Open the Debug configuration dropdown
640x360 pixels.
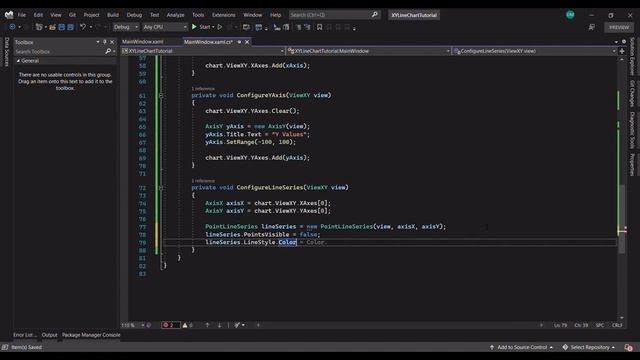[126, 27]
